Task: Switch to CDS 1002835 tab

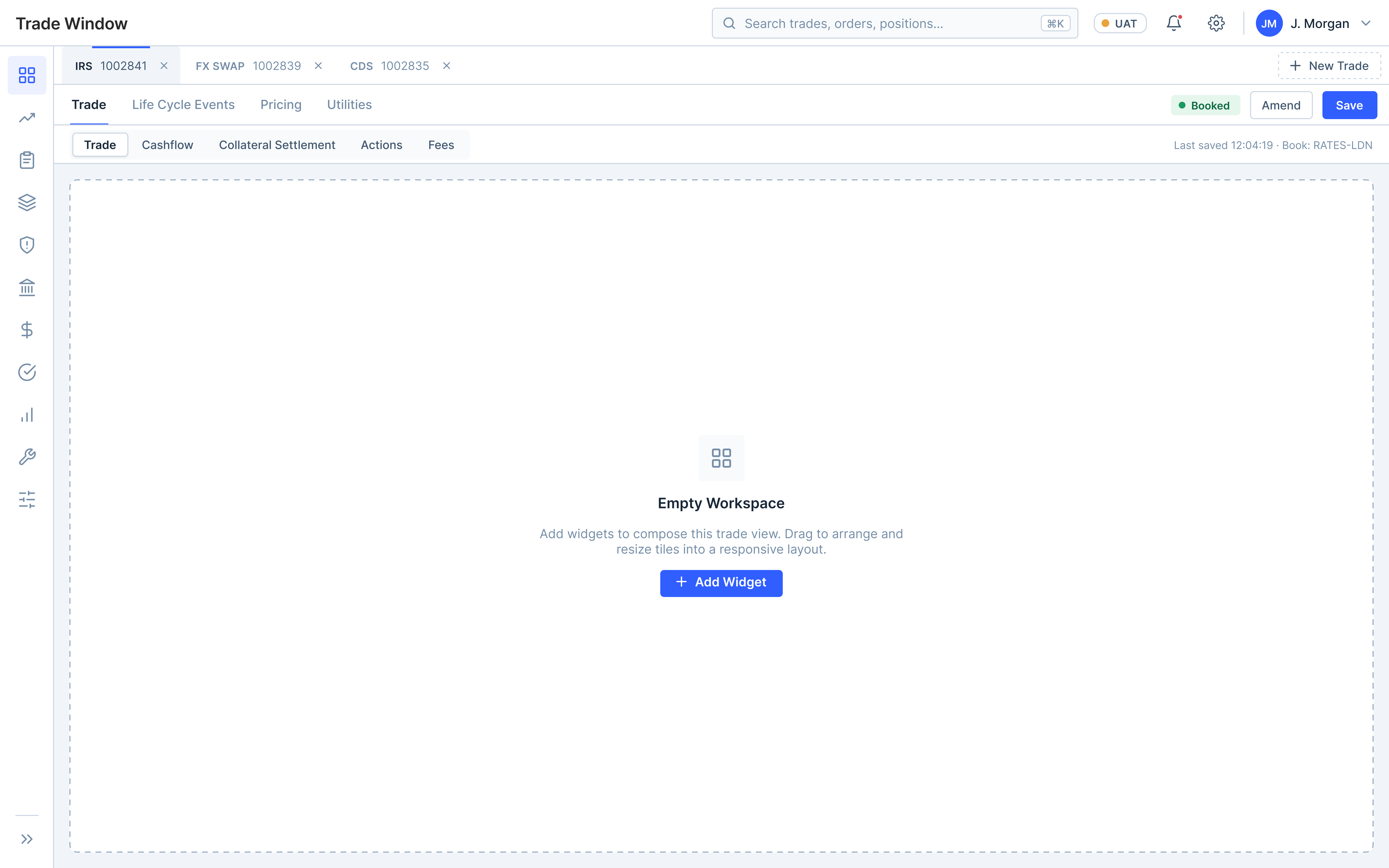Action: (x=389, y=66)
